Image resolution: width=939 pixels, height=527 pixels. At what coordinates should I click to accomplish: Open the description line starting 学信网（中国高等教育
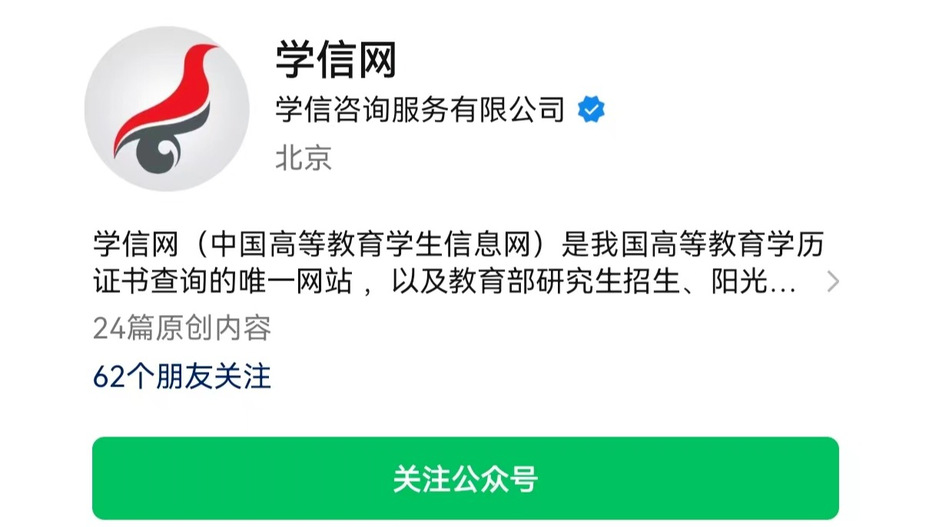pyautogui.click(x=459, y=244)
